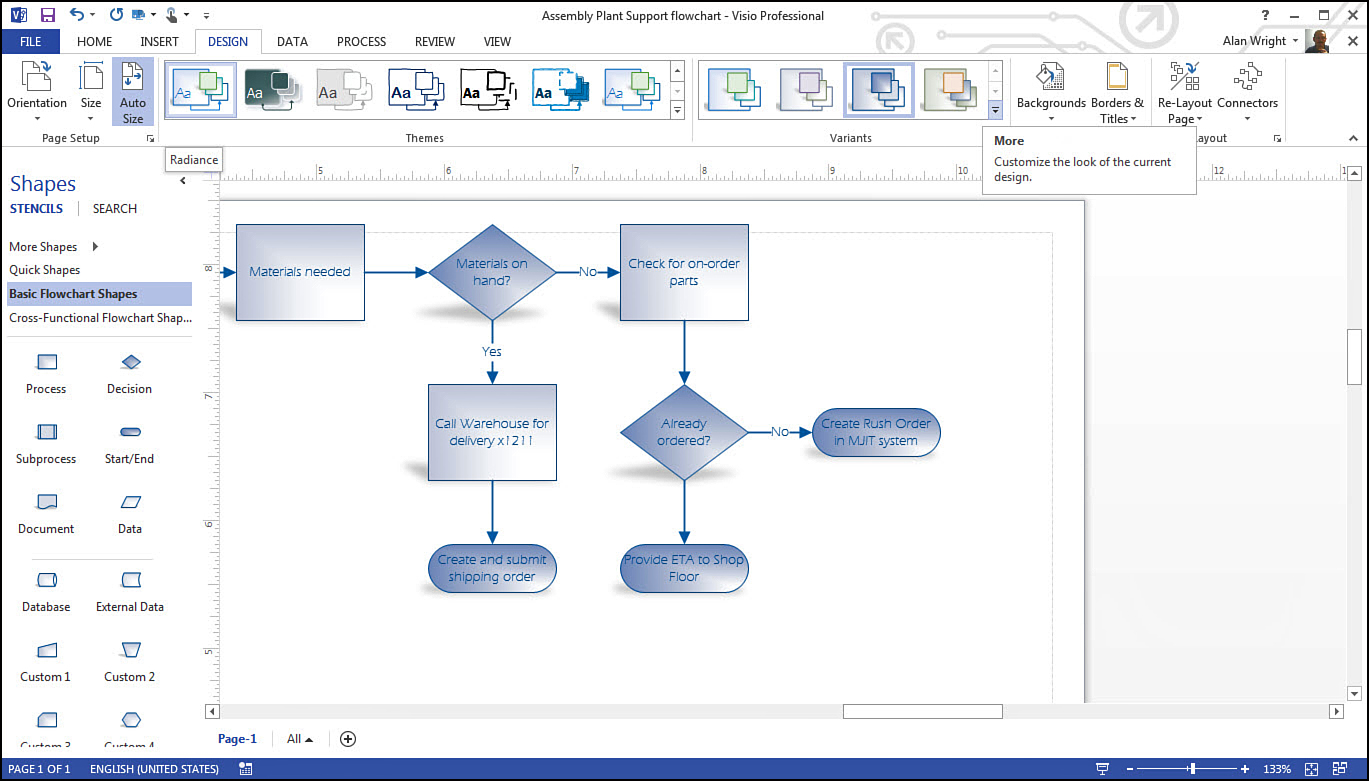This screenshot has width=1369, height=781.
Task: Choose the green variant thumbnail
Action: 735,90
